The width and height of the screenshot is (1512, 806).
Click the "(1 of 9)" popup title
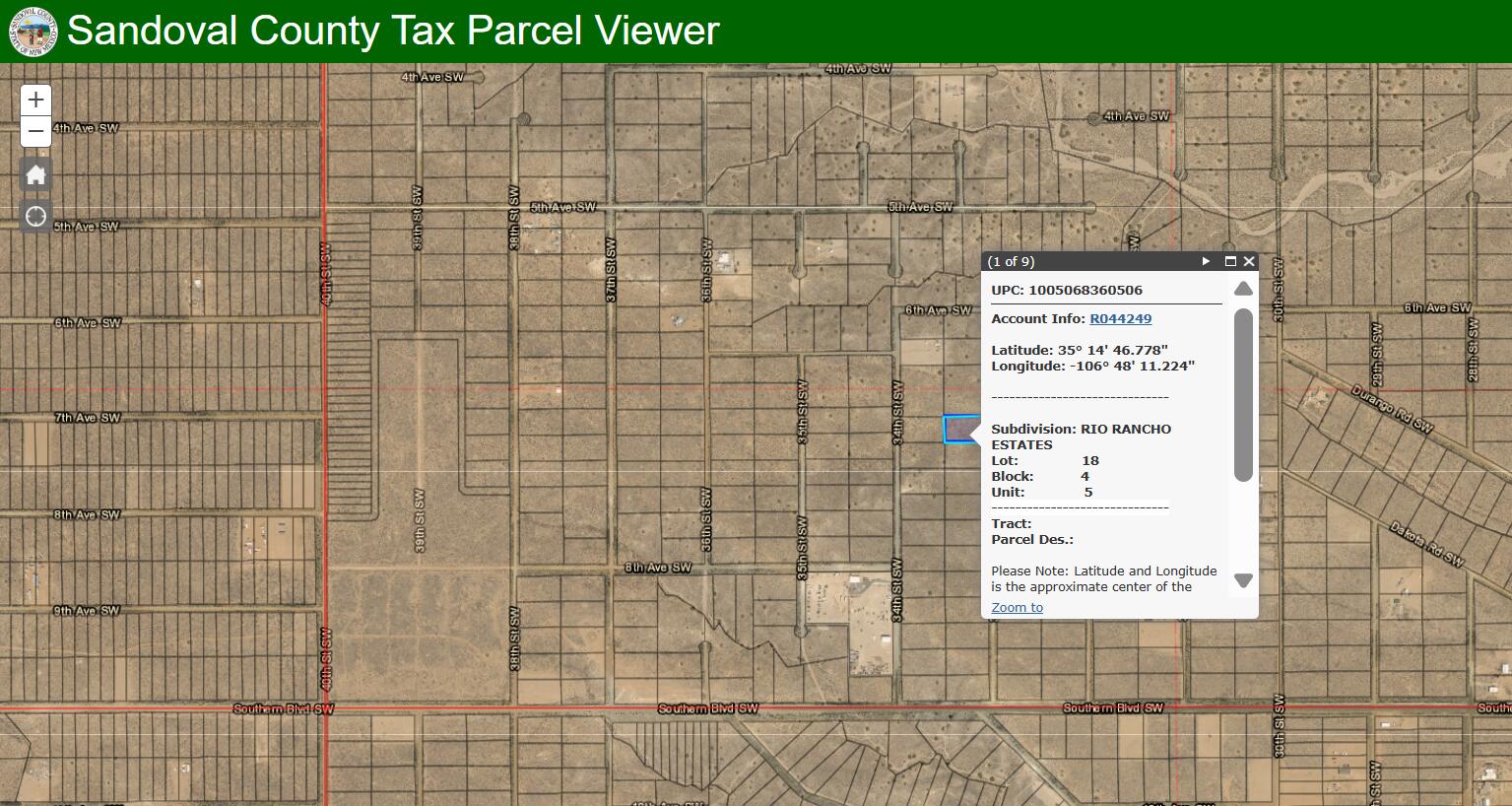[1011, 261]
